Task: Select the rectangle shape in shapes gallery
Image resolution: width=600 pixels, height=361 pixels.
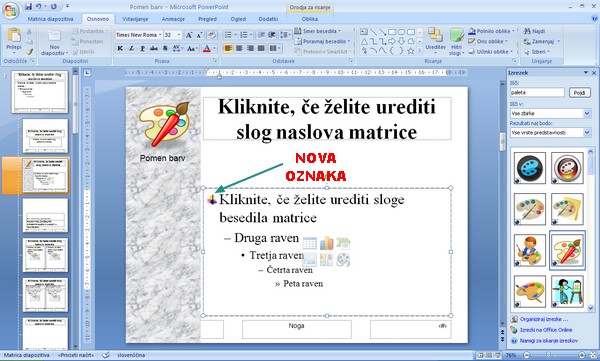Action: tap(392, 32)
